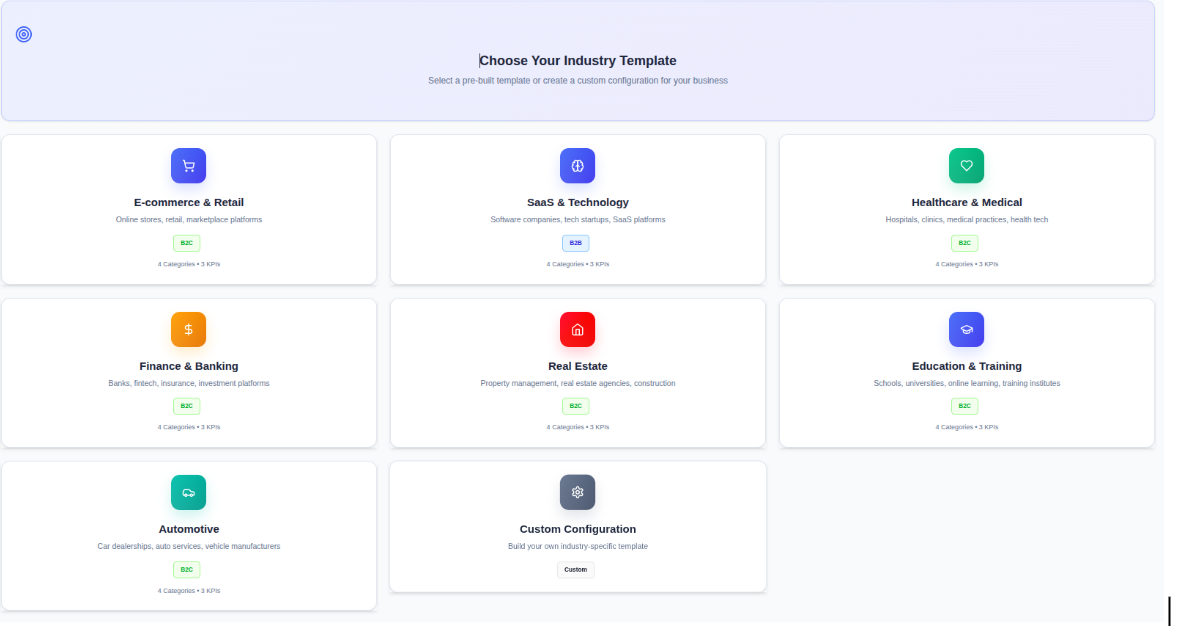The width and height of the screenshot is (1184, 626).
Task: Click 'Hospitals, clinics, medical practices' description
Action: tap(967, 220)
